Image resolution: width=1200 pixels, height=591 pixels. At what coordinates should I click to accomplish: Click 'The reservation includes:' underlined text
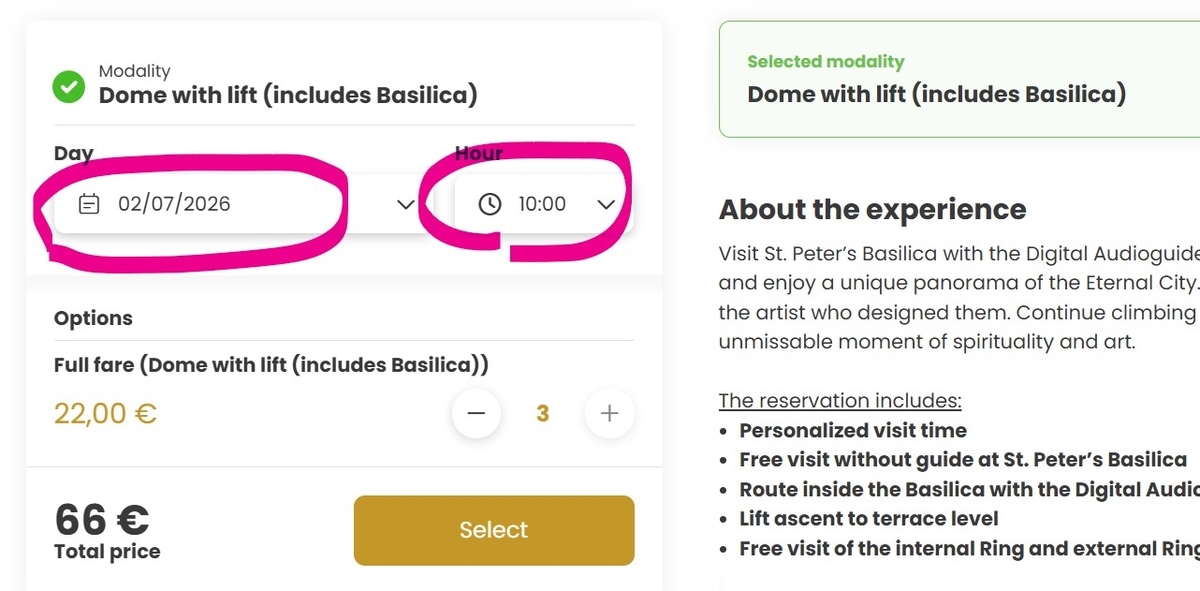pos(840,401)
